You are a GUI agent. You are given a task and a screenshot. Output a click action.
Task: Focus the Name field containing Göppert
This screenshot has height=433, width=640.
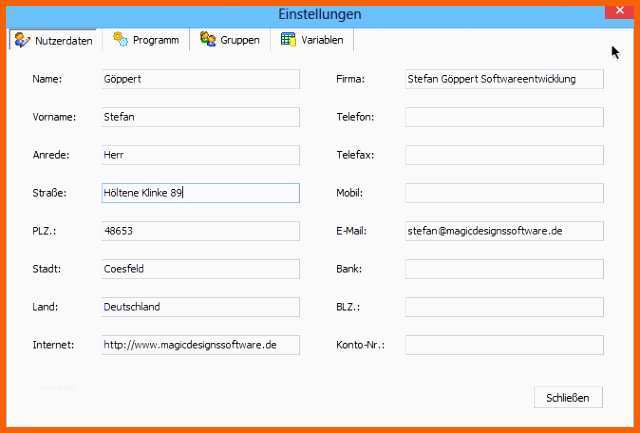click(200, 79)
